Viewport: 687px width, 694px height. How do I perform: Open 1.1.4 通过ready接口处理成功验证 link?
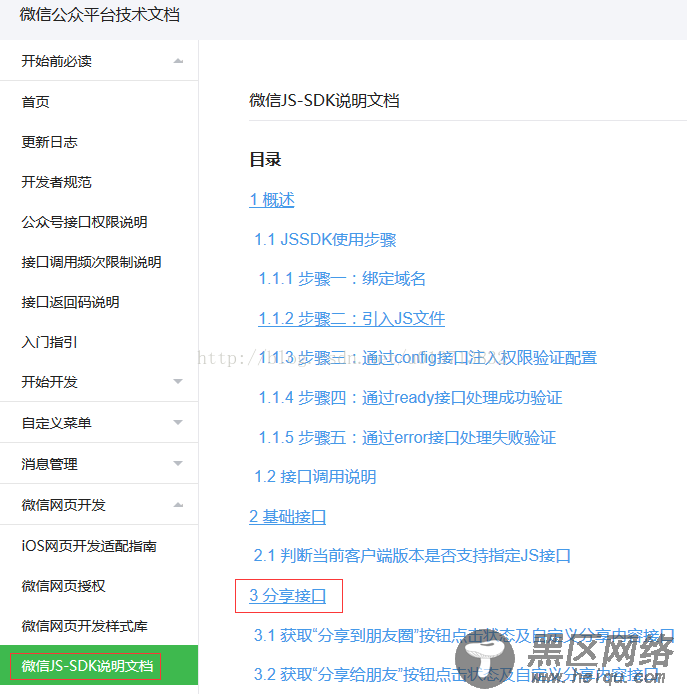coord(410,397)
